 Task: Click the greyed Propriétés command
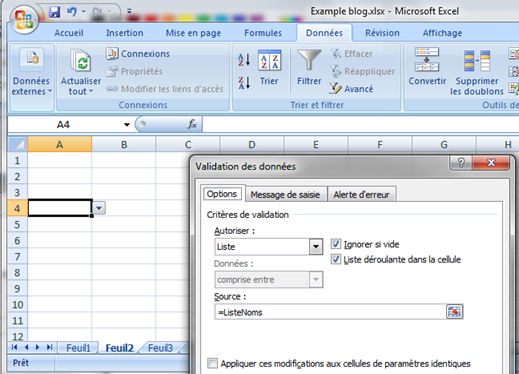pos(135,71)
